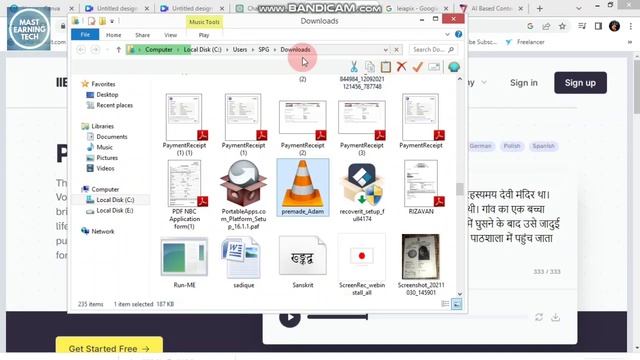Switch to Details view in status bar

point(445,304)
